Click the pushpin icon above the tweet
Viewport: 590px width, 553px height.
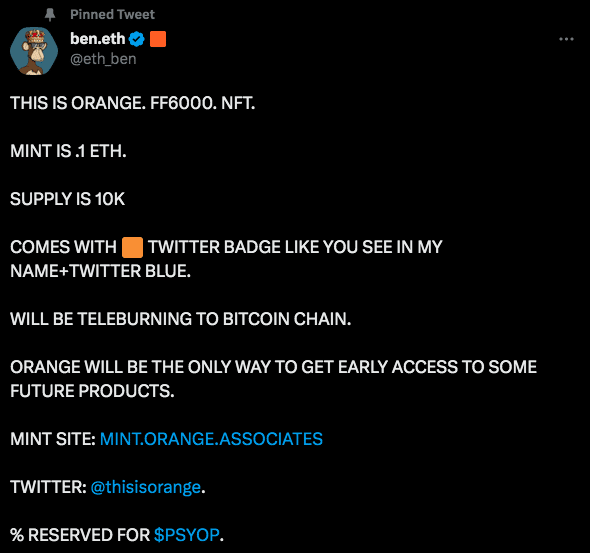(50, 15)
